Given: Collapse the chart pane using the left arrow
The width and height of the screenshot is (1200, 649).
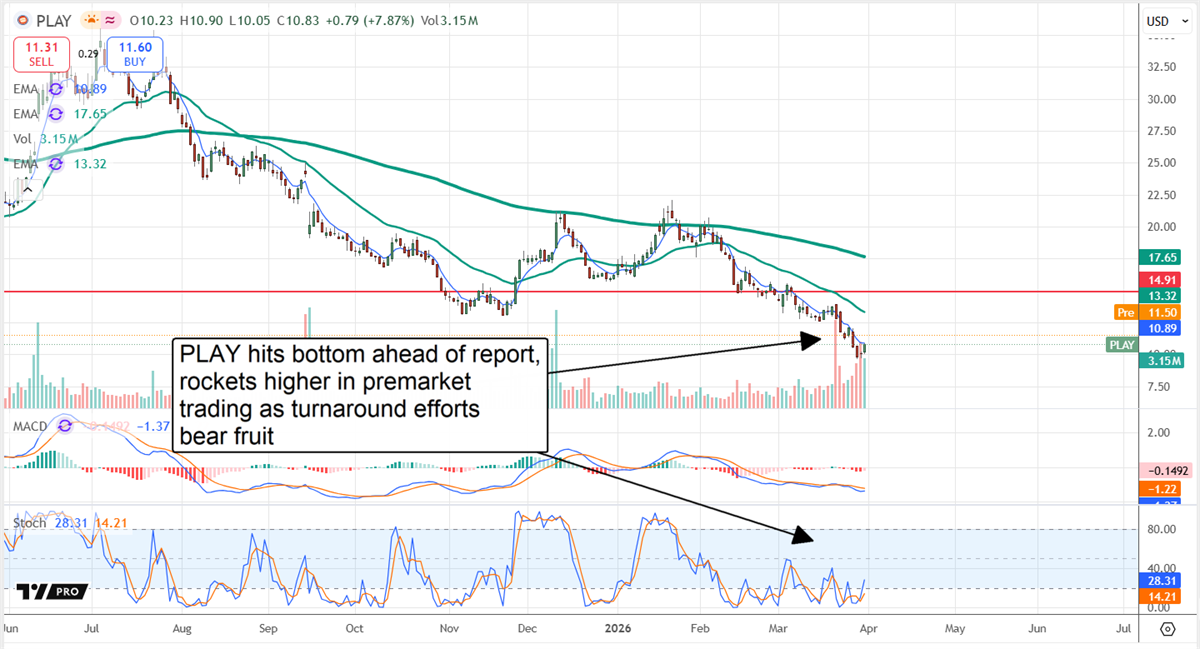Looking at the screenshot, I should (x=27, y=189).
